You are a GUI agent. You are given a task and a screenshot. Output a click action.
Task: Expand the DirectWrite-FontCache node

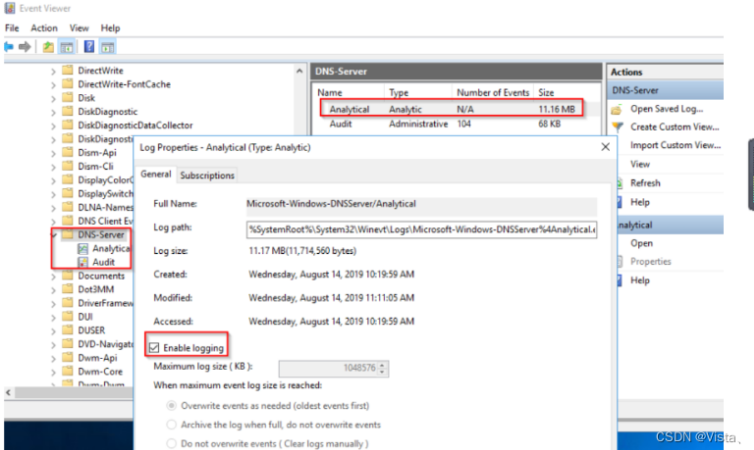point(53,85)
